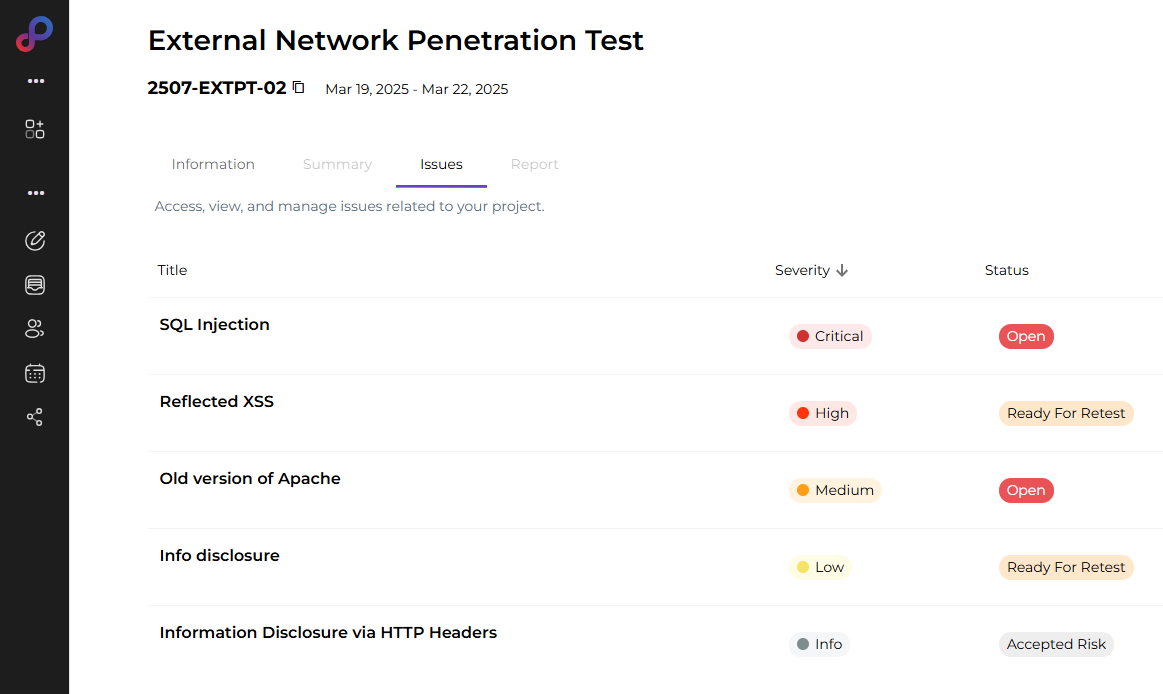
Task: Click the Accepted Risk status badge
Action: (1056, 644)
